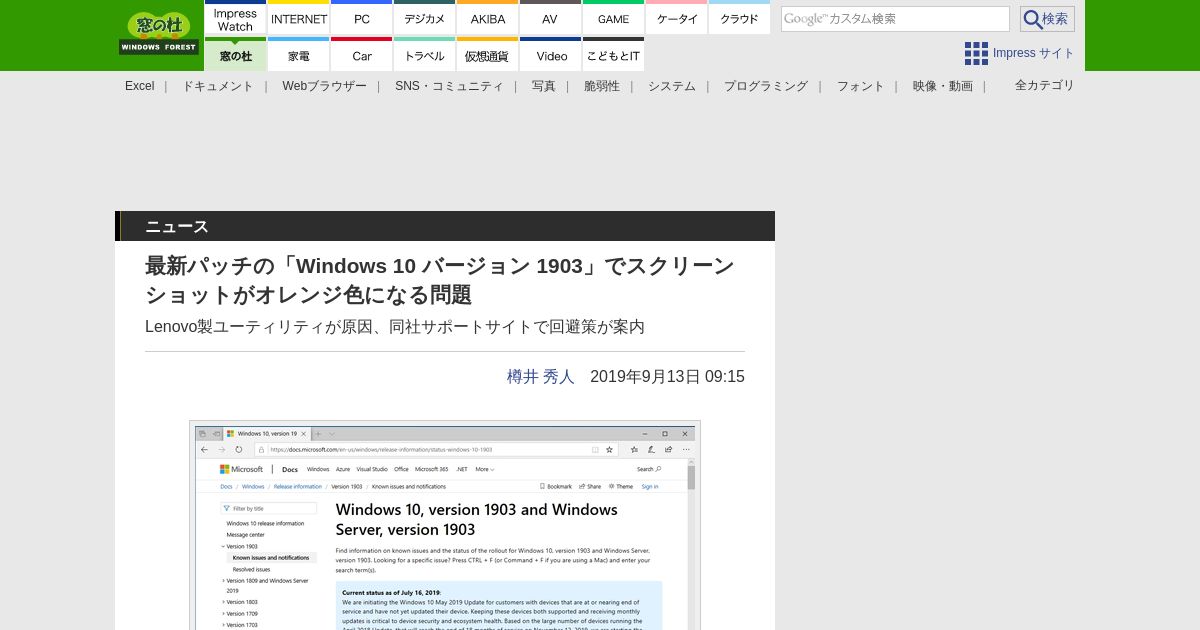Go to SNS・コミュニティ category
1200x630 pixels.
[449, 86]
